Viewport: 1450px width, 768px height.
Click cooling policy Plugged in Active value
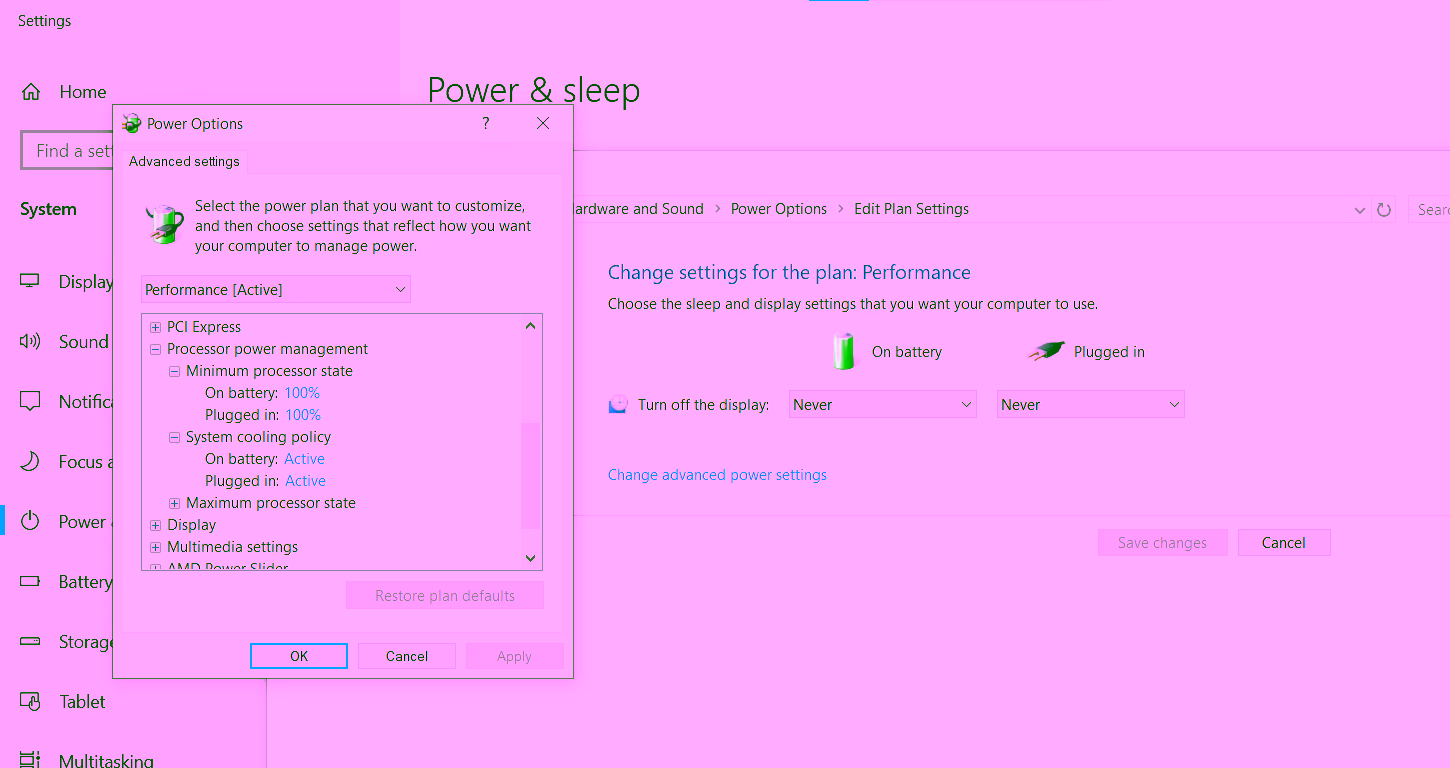(305, 481)
